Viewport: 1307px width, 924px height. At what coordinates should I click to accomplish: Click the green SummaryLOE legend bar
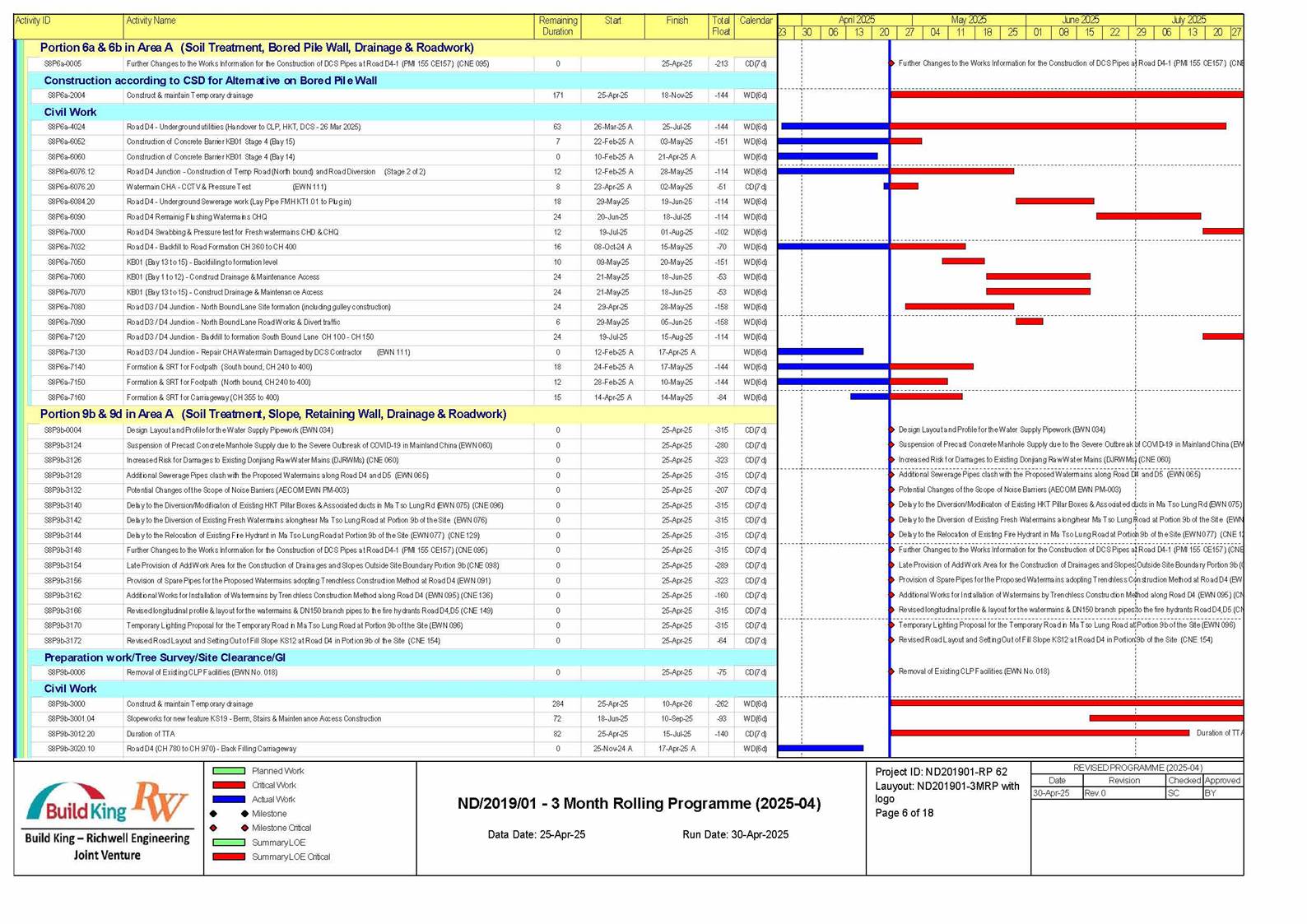[229, 842]
